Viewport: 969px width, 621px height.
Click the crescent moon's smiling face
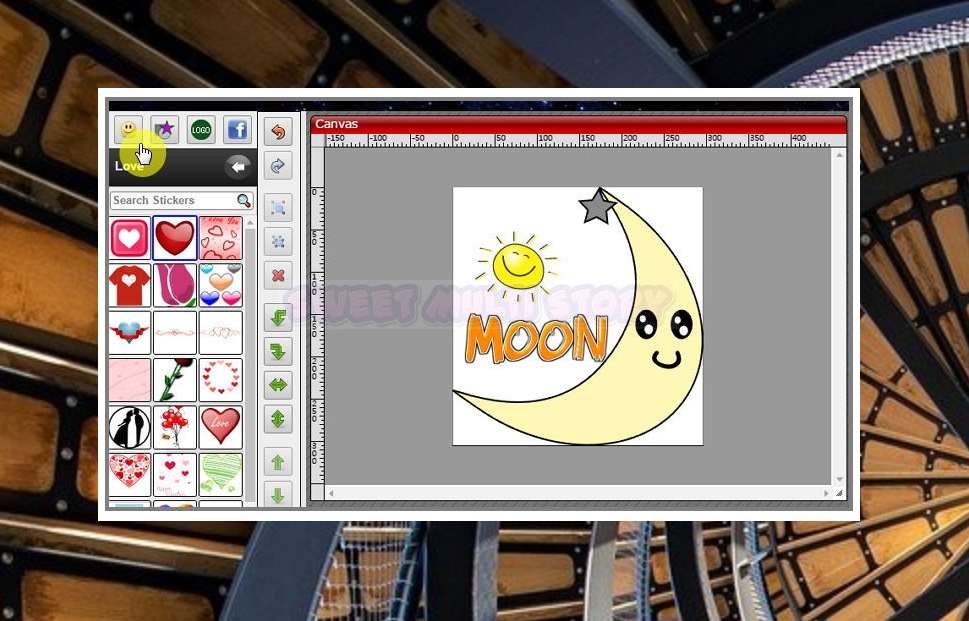tap(665, 337)
